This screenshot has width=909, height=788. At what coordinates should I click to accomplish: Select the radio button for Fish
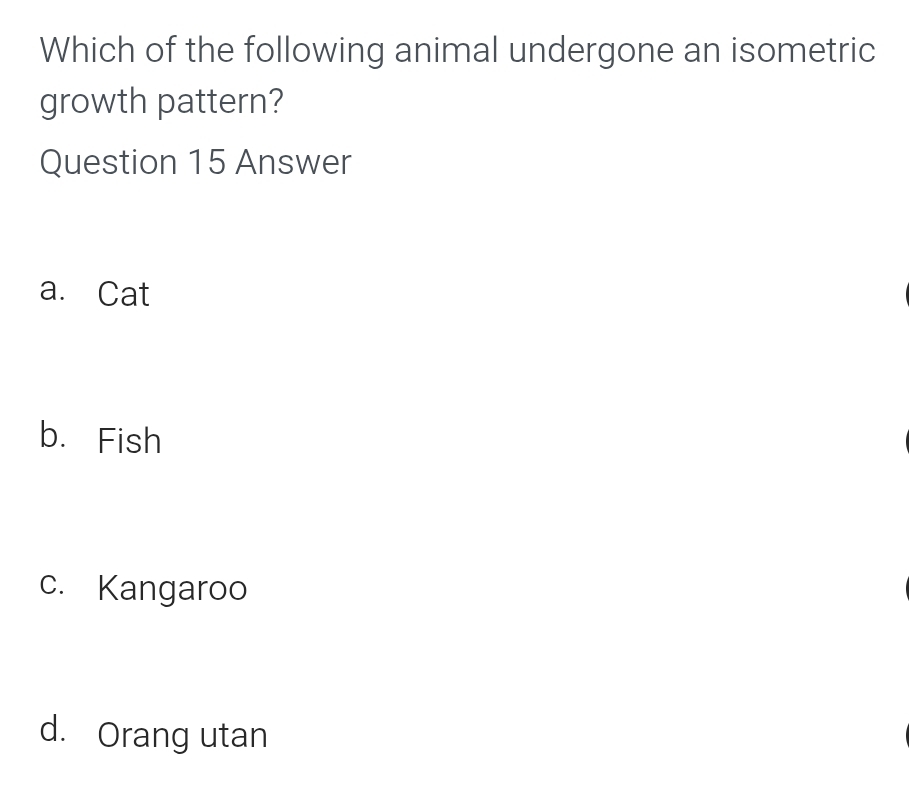click(x=905, y=441)
